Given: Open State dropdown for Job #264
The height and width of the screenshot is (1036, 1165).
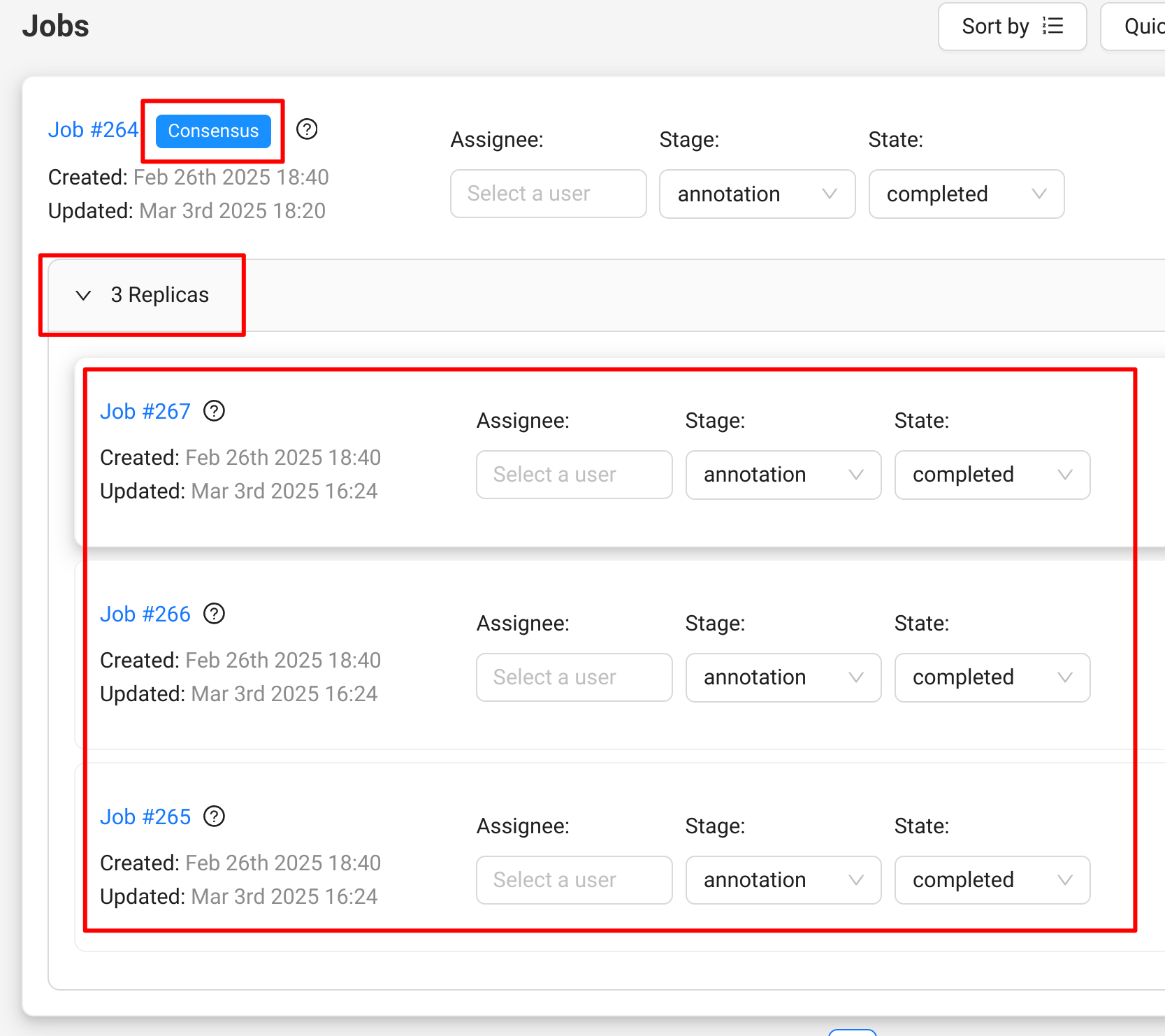Looking at the screenshot, I should point(966,194).
